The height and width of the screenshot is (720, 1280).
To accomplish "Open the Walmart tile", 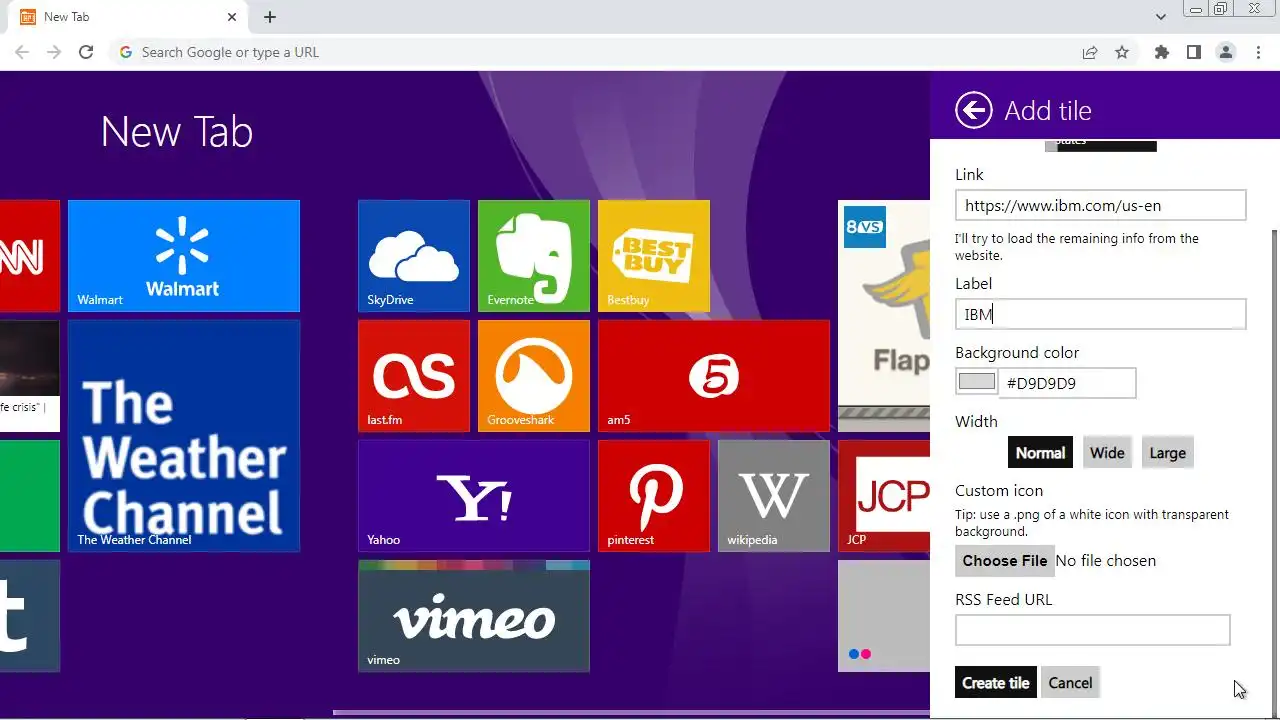I will pyautogui.click(x=184, y=256).
